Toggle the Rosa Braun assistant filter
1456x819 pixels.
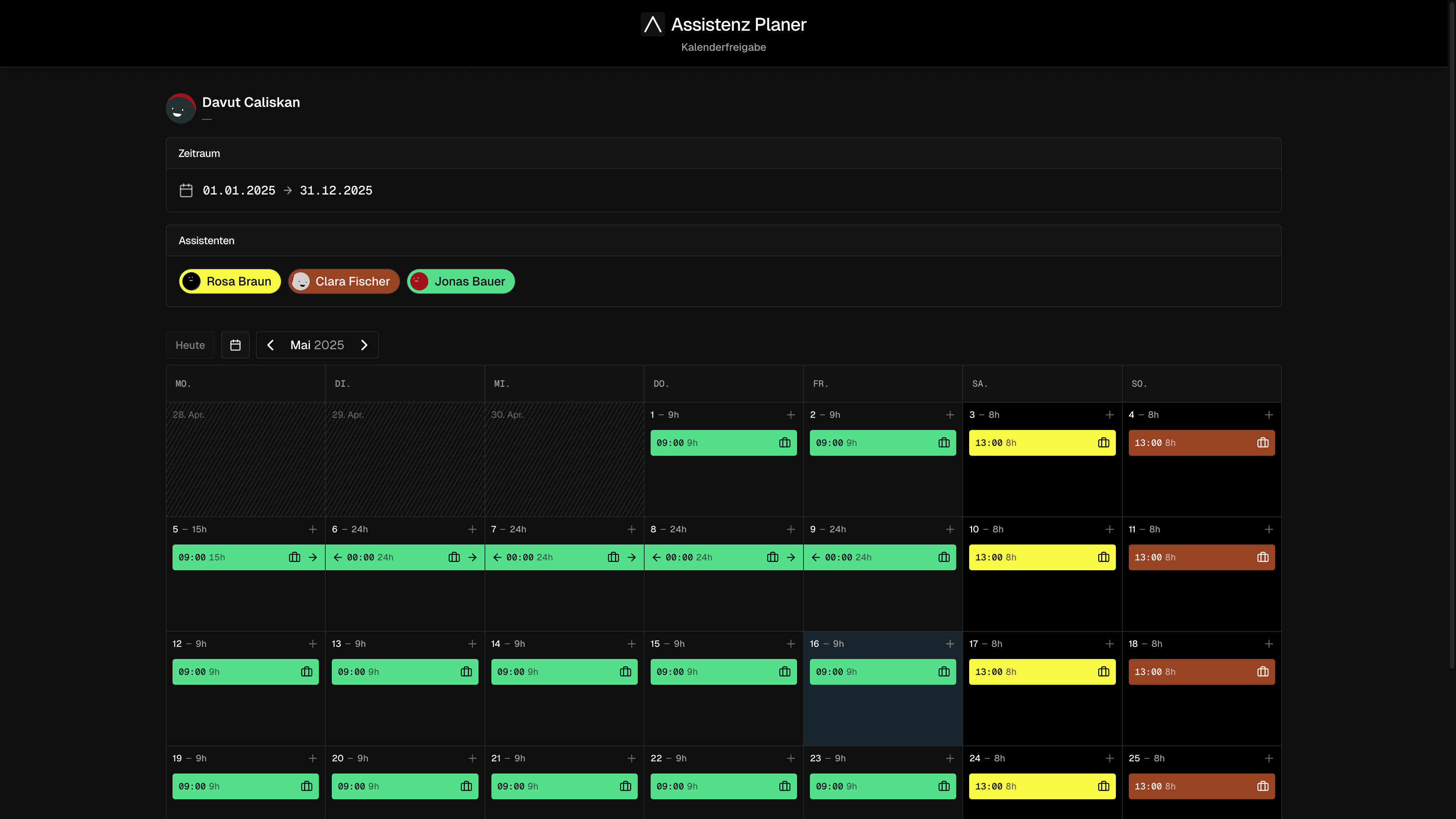tap(229, 281)
